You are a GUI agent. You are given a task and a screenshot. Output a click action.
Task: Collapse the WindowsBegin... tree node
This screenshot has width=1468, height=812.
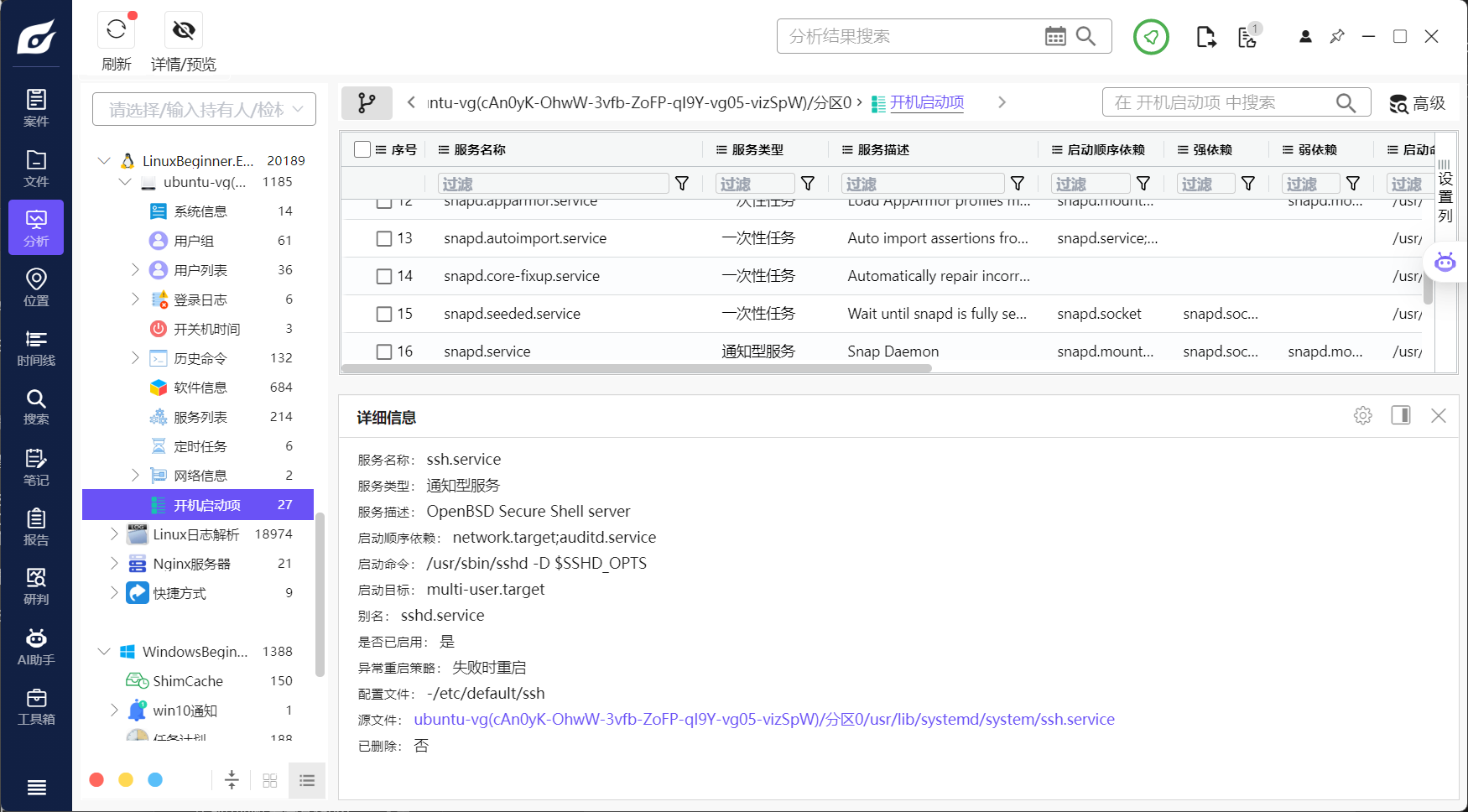click(104, 651)
